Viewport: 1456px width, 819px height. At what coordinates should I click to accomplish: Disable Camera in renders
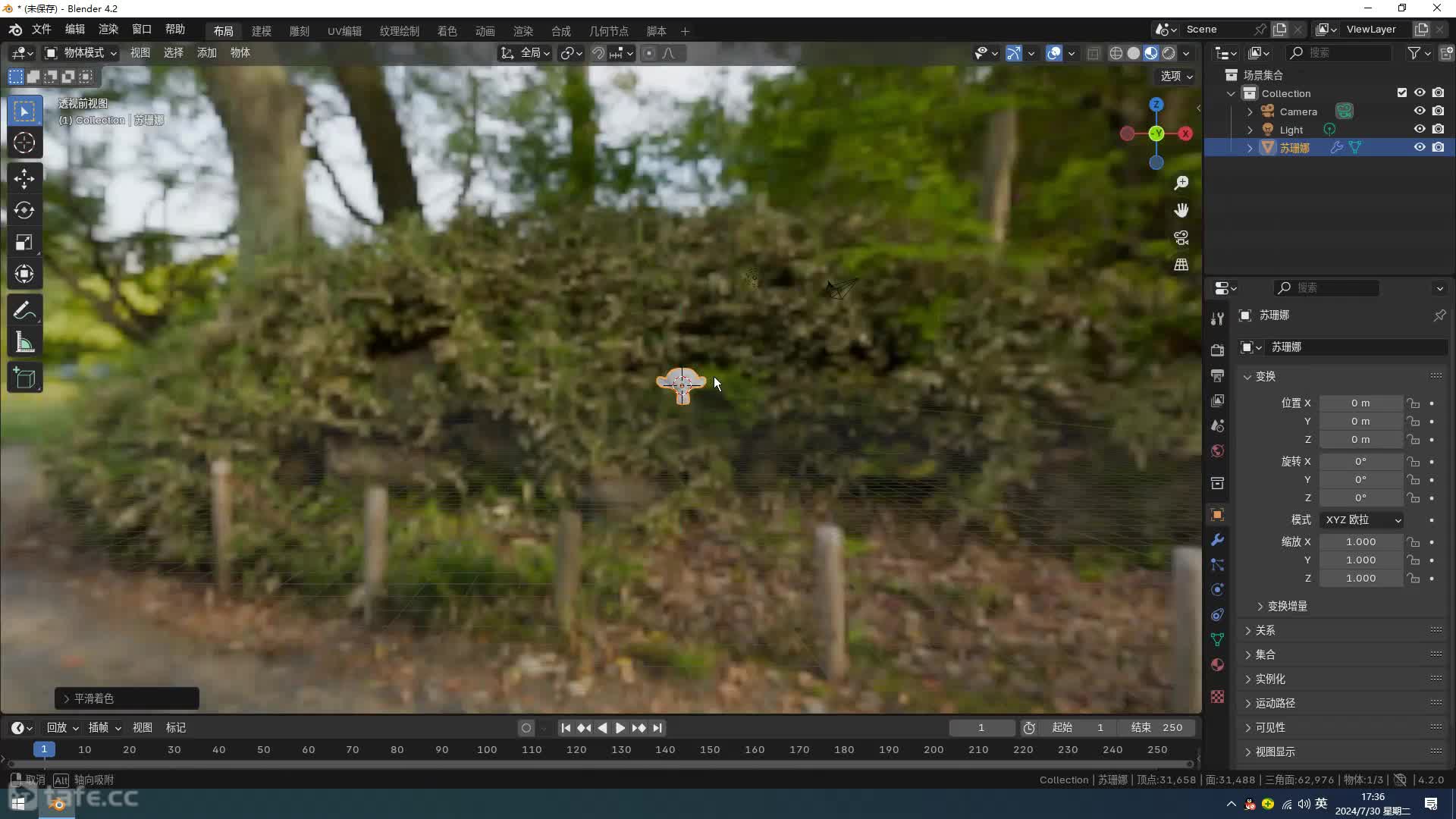pos(1438,111)
